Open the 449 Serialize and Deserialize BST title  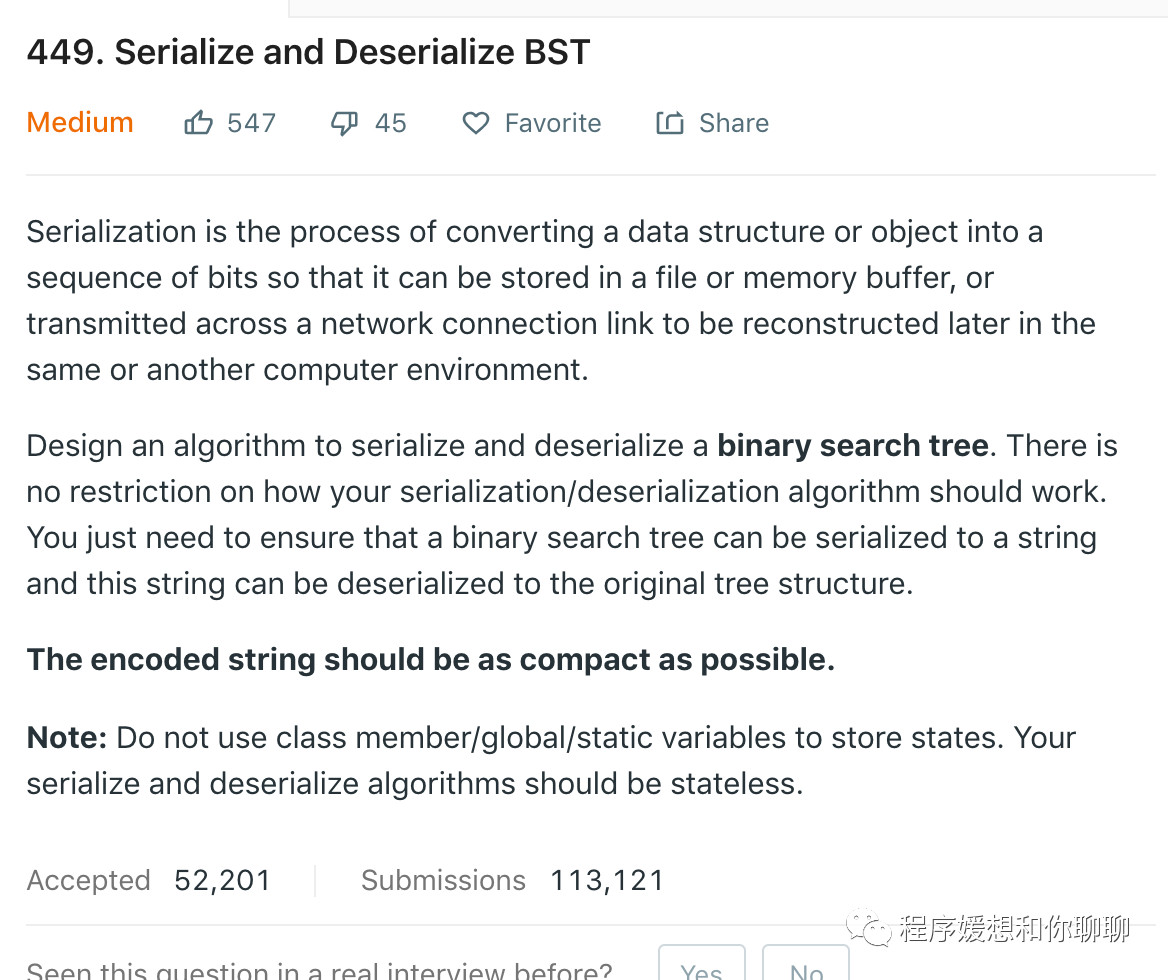308,52
